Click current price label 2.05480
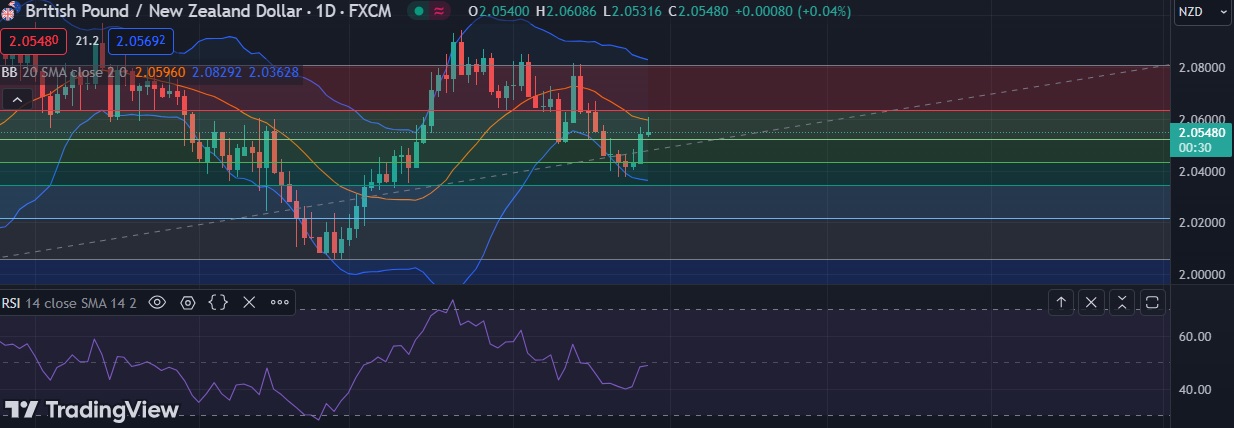This screenshot has height=428, width=1234. (x=1201, y=133)
